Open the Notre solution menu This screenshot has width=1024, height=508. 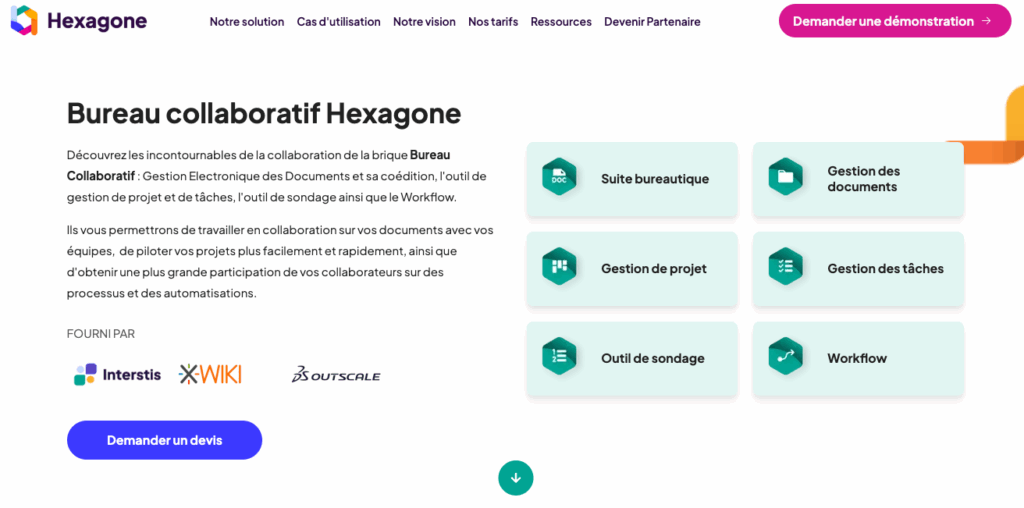coord(247,22)
